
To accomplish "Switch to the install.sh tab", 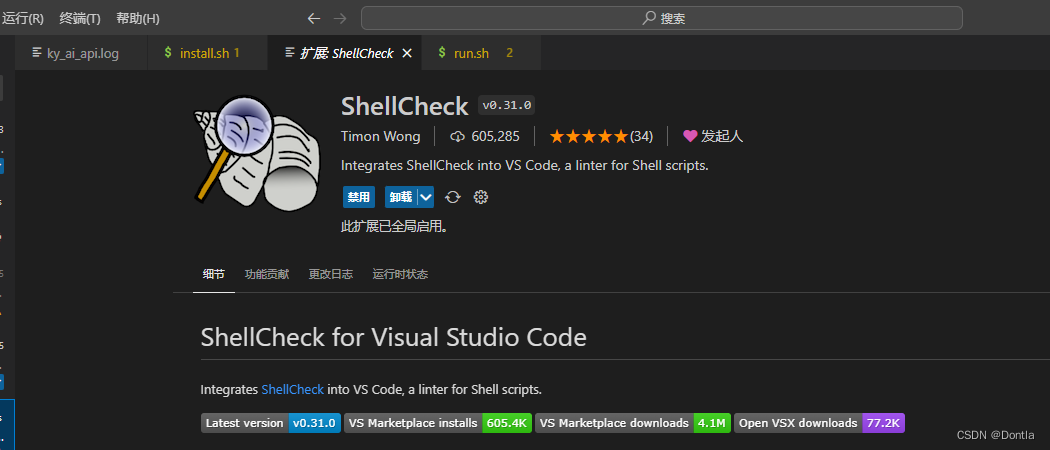I will tap(207, 53).
